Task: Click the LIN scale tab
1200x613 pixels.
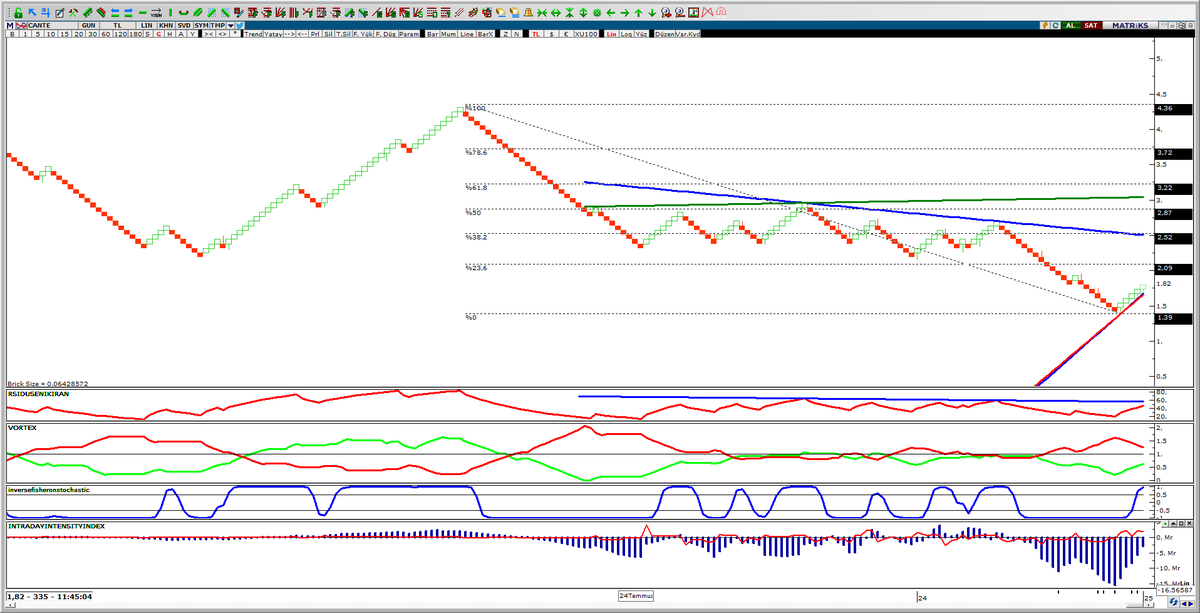Action: 147,25
